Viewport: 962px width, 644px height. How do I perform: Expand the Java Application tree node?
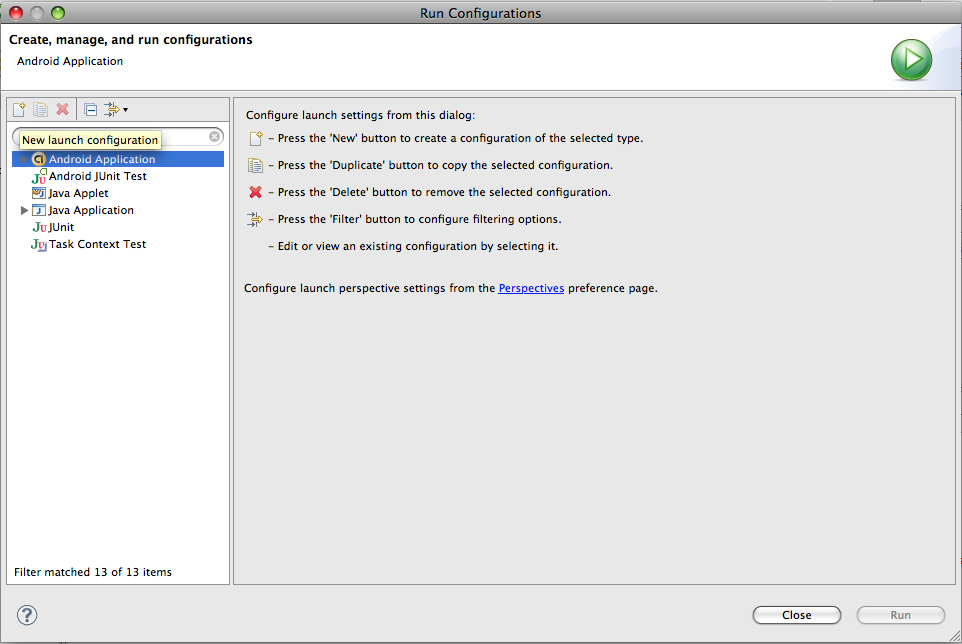click(x=24, y=210)
